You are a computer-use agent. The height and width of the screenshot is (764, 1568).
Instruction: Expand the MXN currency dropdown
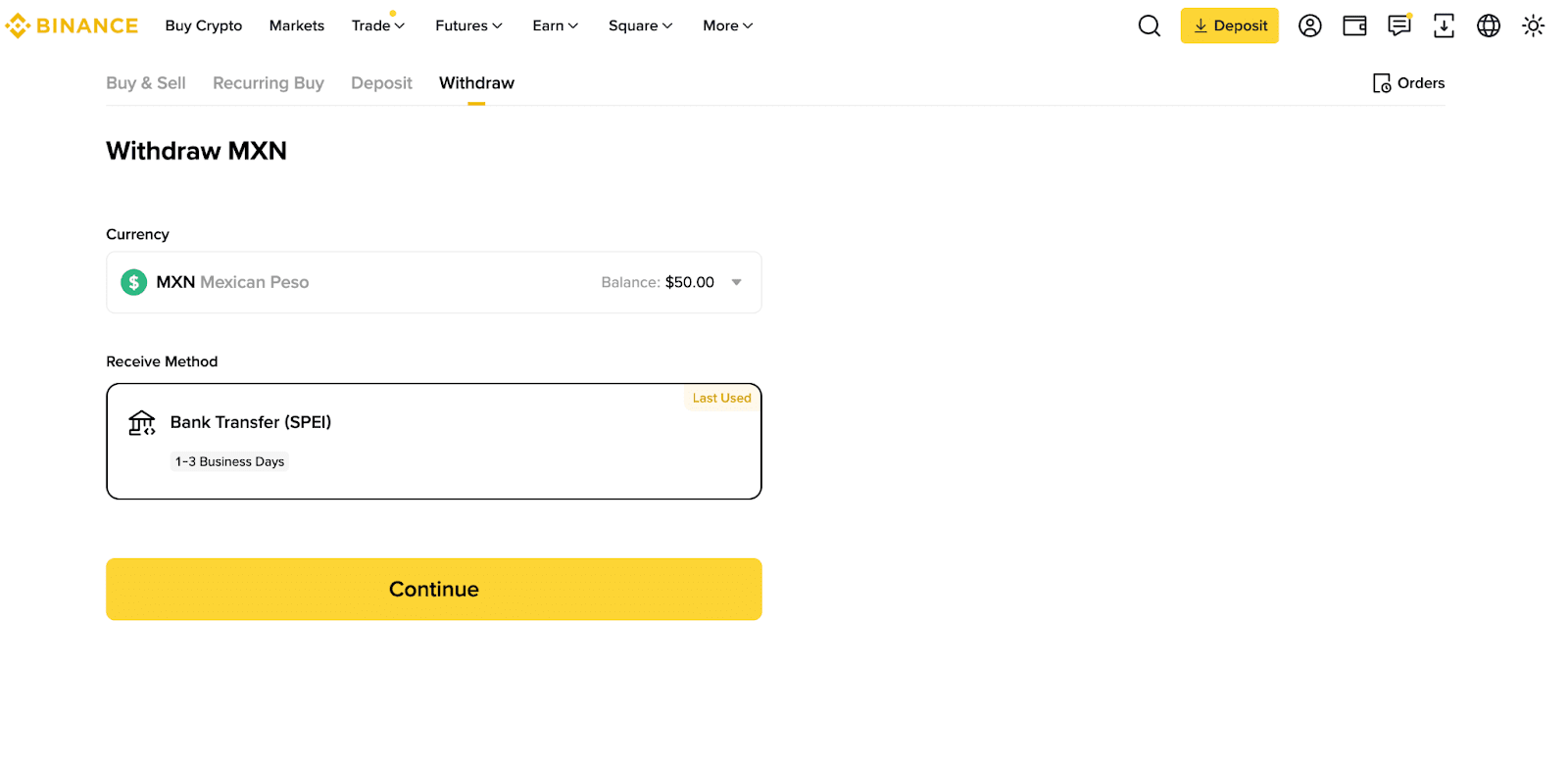(736, 282)
